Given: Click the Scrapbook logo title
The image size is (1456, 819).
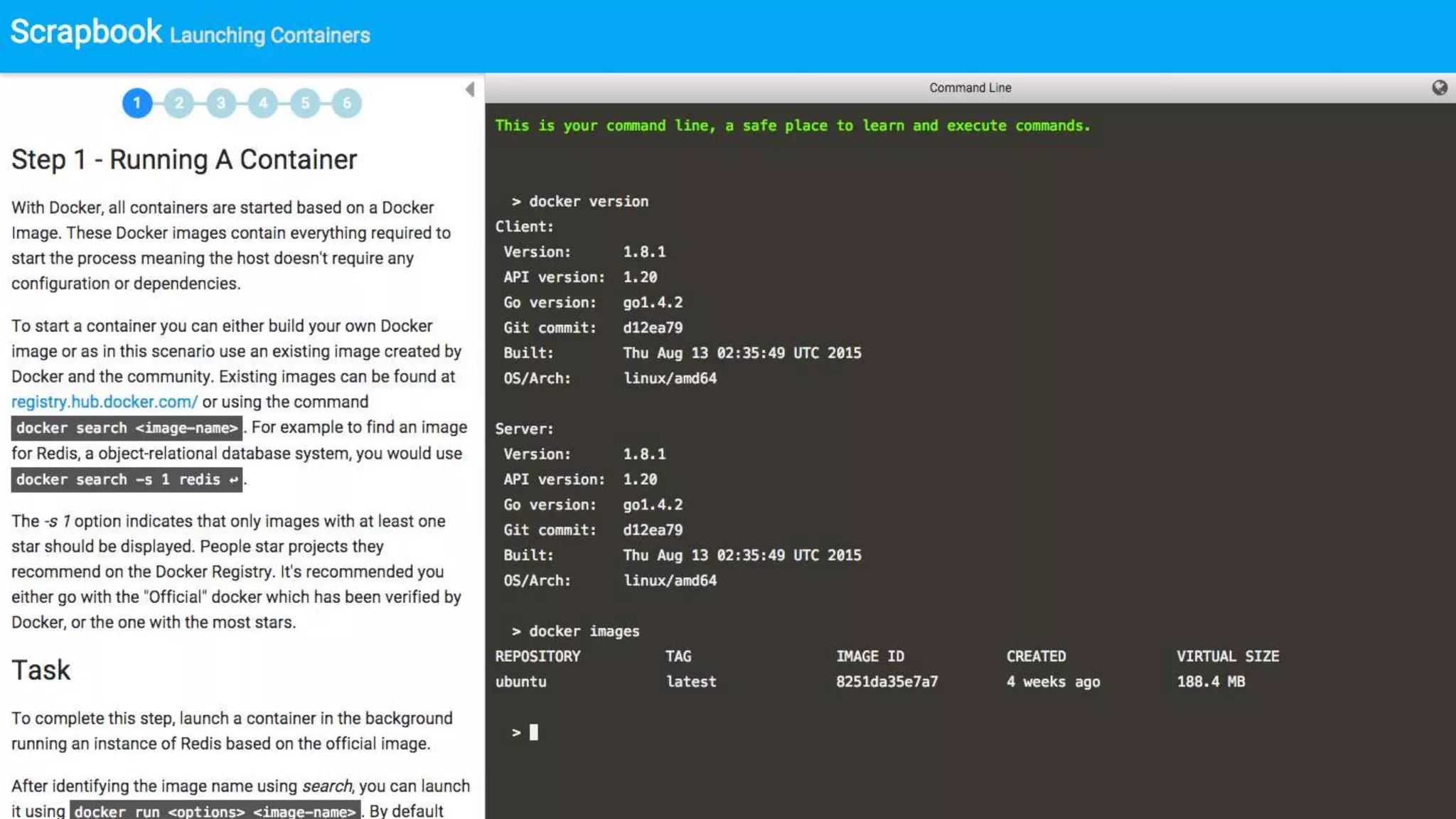Looking at the screenshot, I should coord(86,32).
